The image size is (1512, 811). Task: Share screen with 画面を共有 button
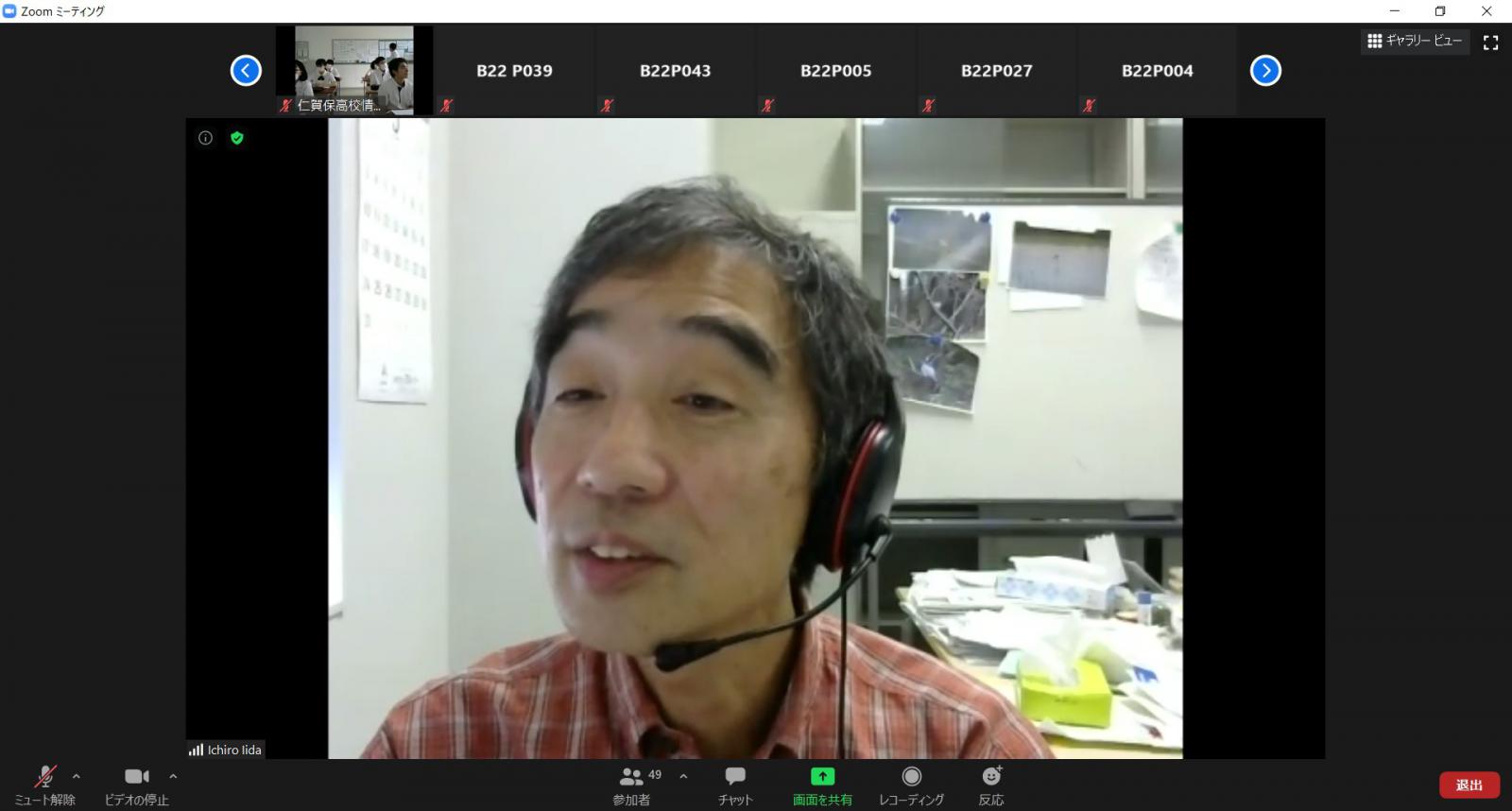[x=822, y=785]
